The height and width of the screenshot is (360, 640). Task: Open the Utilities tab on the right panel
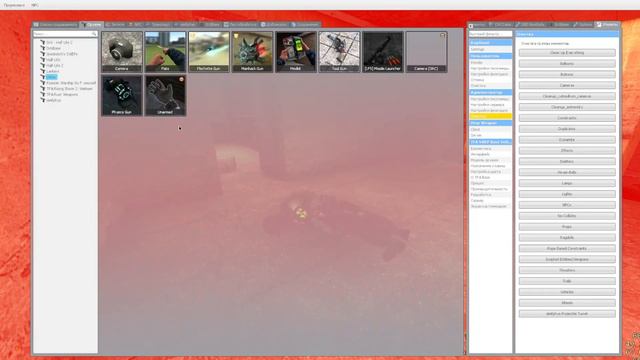[607, 24]
